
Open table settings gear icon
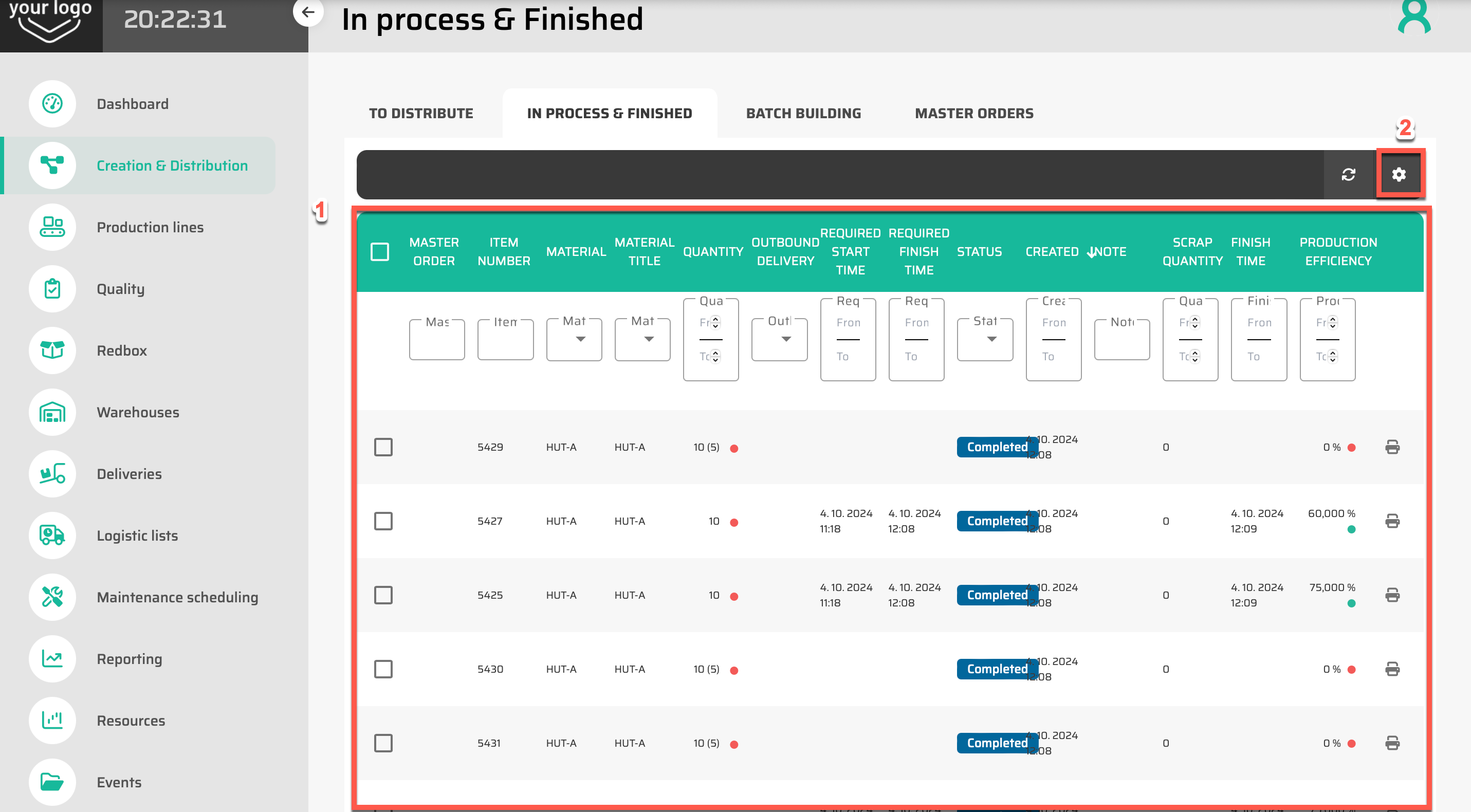(x=1398, y=174)
